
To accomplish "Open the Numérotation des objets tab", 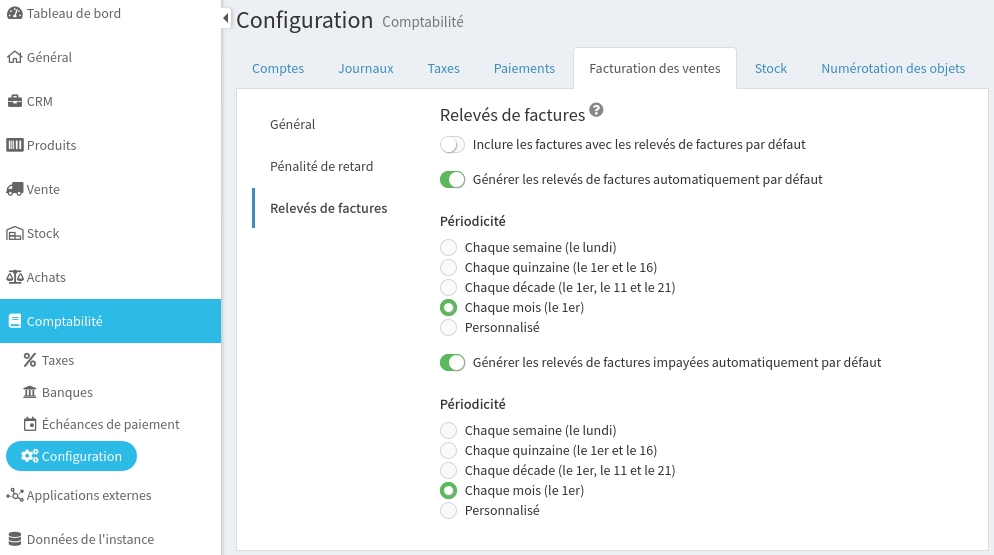I will (x=893, y=69).
